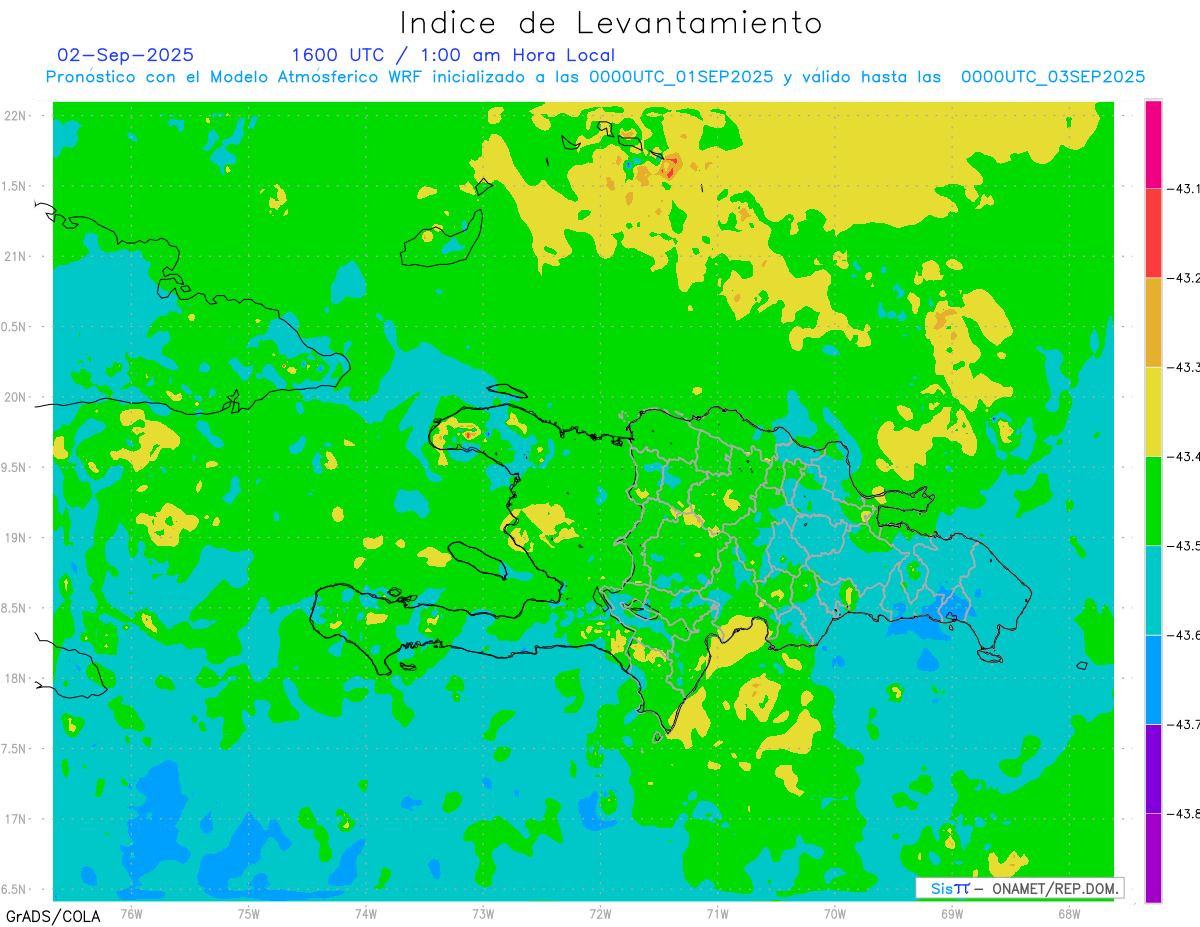Click the title 'Indice de Levantamiento'
This screenshot has height=927, width=1200.
coord(610,23)
